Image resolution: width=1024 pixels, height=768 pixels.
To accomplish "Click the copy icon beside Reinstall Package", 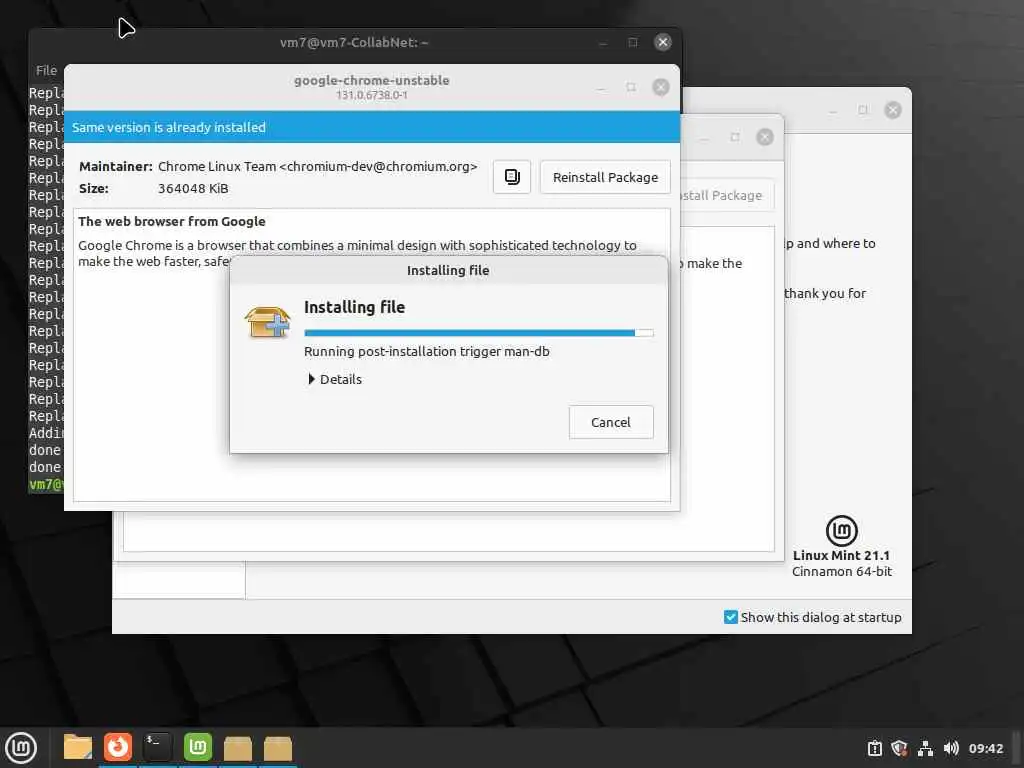I will point(512,177).
